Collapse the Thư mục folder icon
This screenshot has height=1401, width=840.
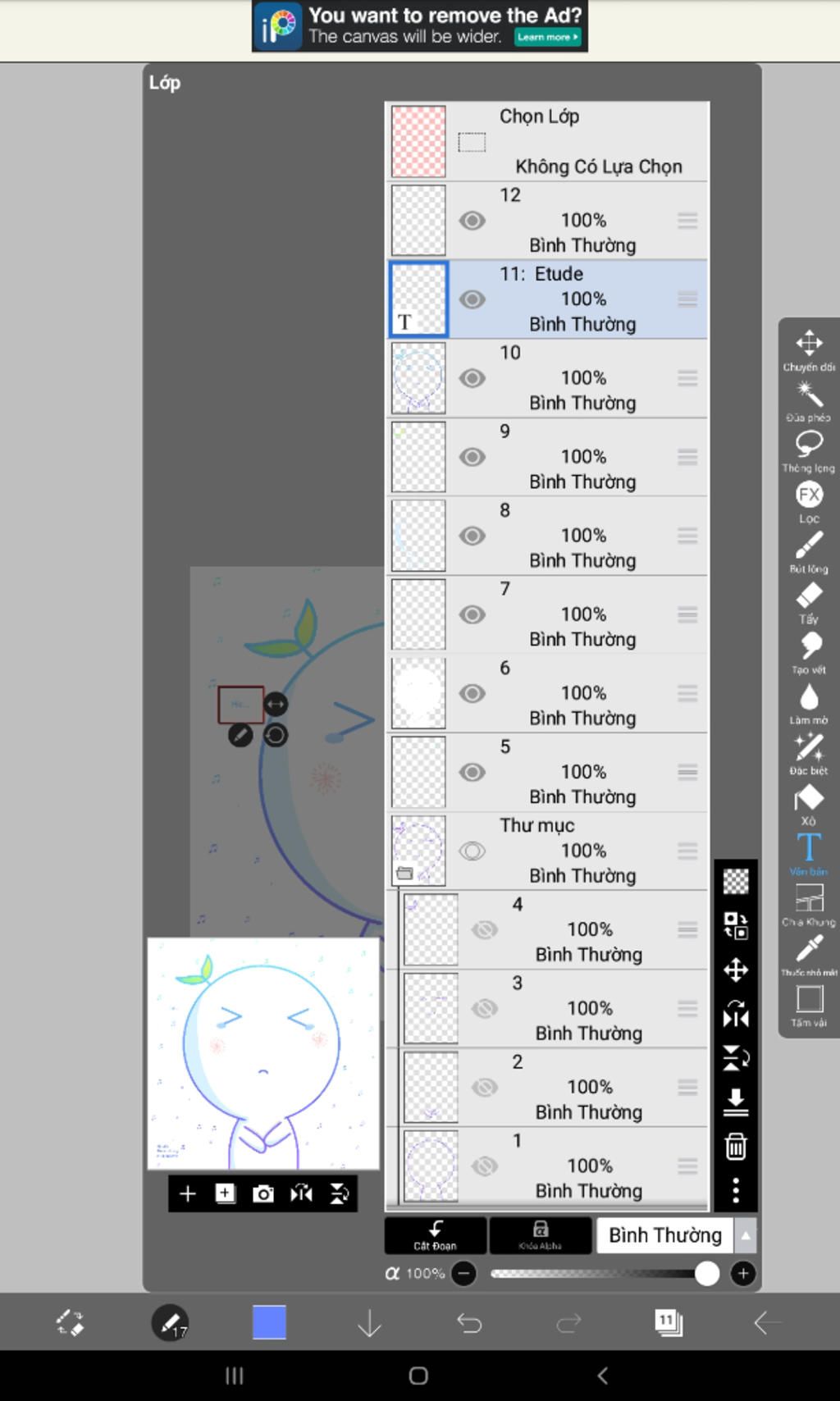404,874
